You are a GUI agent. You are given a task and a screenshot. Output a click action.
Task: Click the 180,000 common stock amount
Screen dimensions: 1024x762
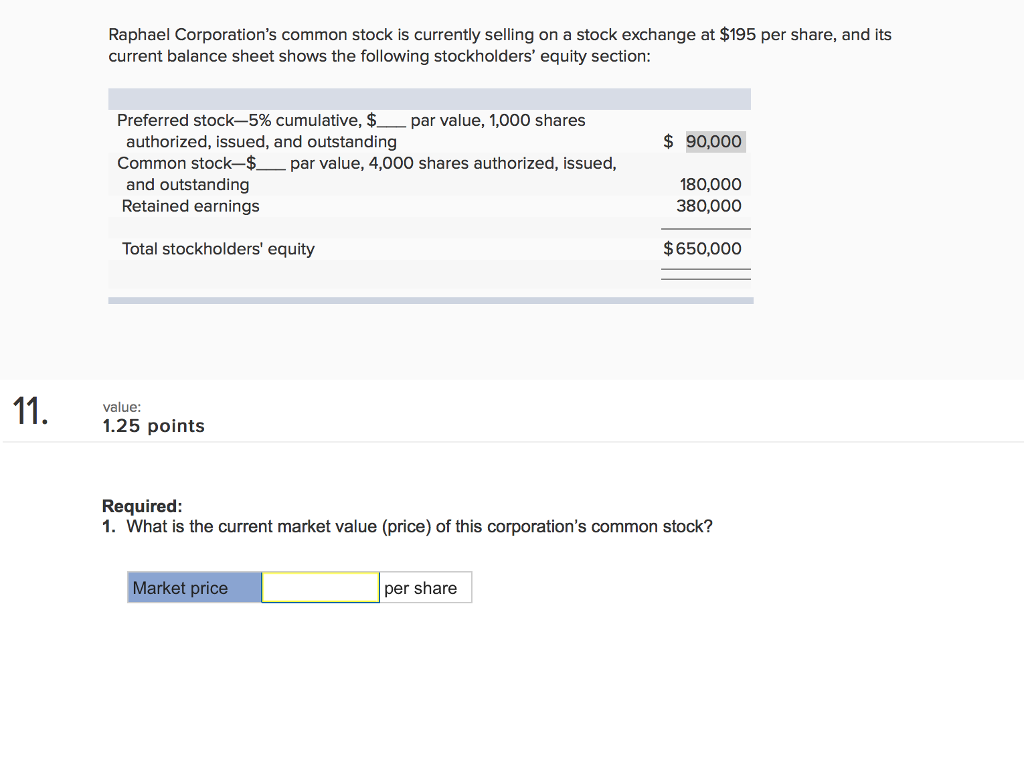711,185
